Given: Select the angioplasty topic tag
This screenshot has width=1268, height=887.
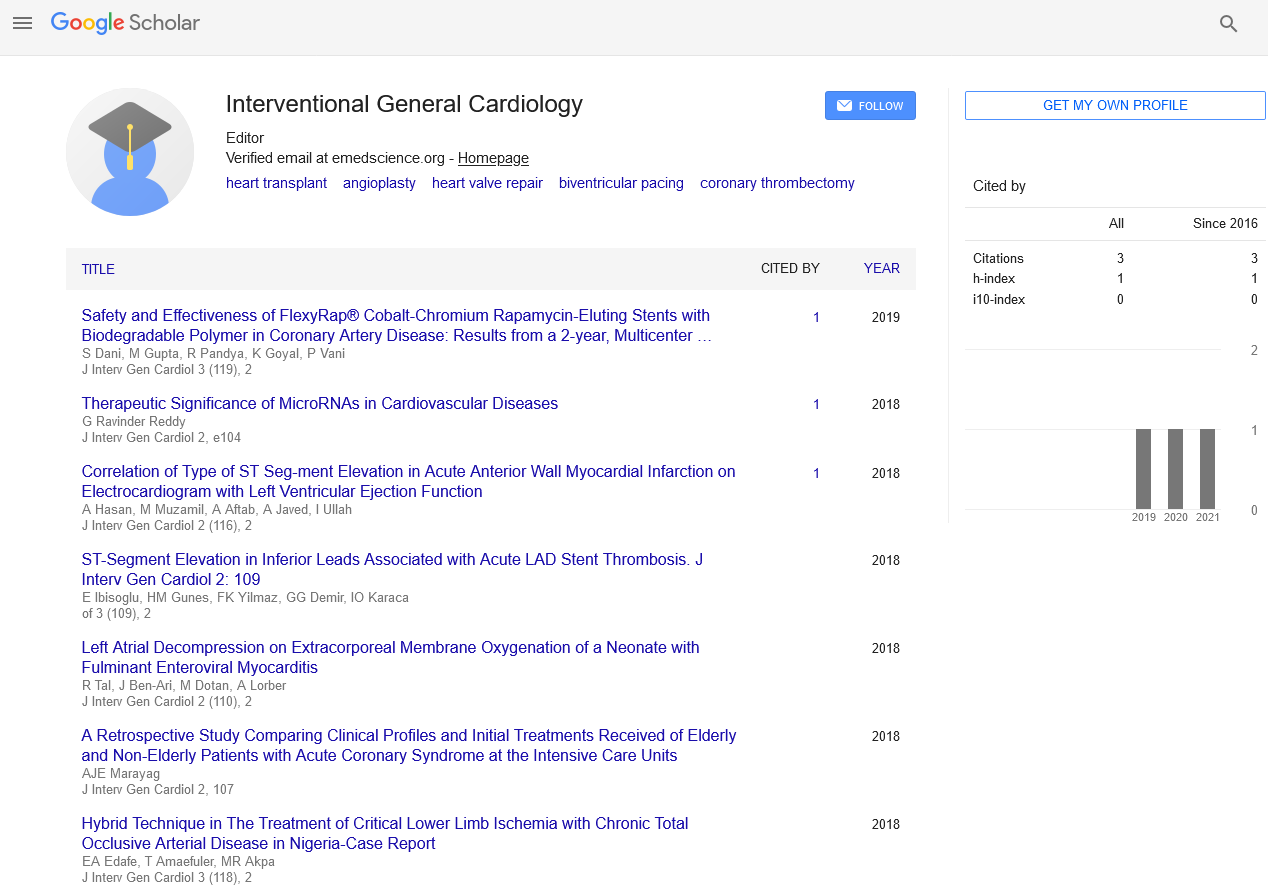Looking at the screenshot, I should click(x=379, y=183).
